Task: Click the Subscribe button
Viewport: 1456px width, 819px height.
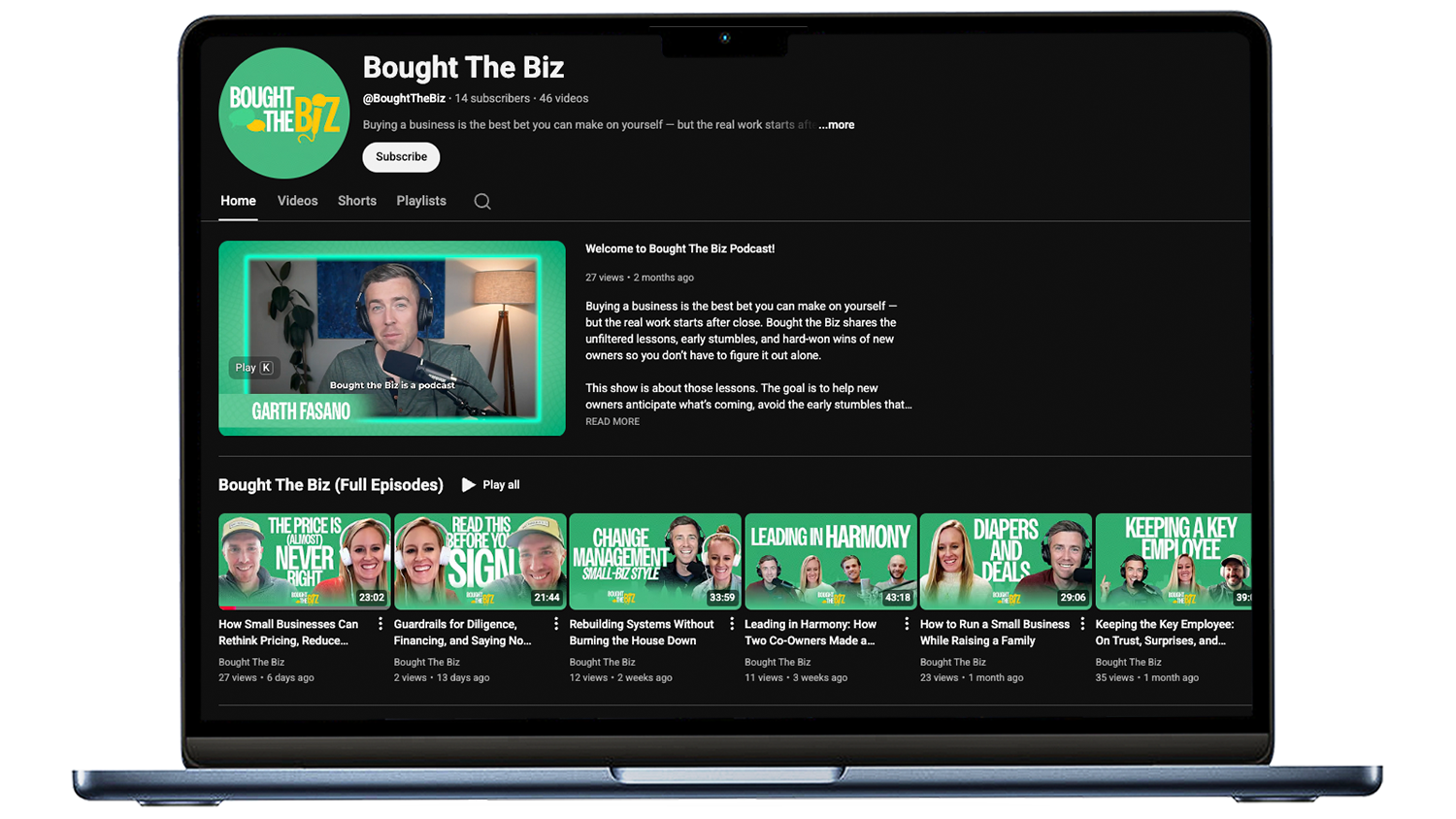Action: (401, 157)
